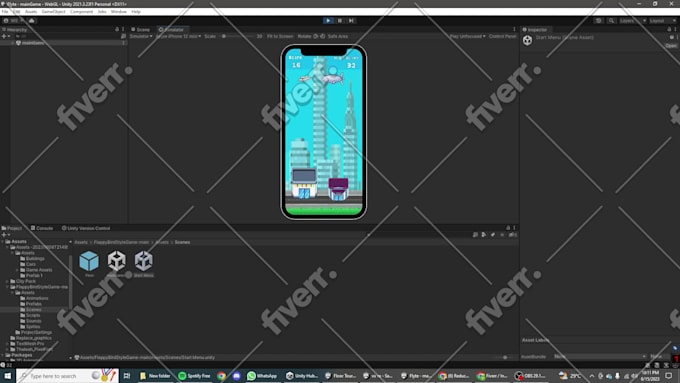Adjust the Project icon size slider
Screen dimensions: 680x383
tap(505, 357)
